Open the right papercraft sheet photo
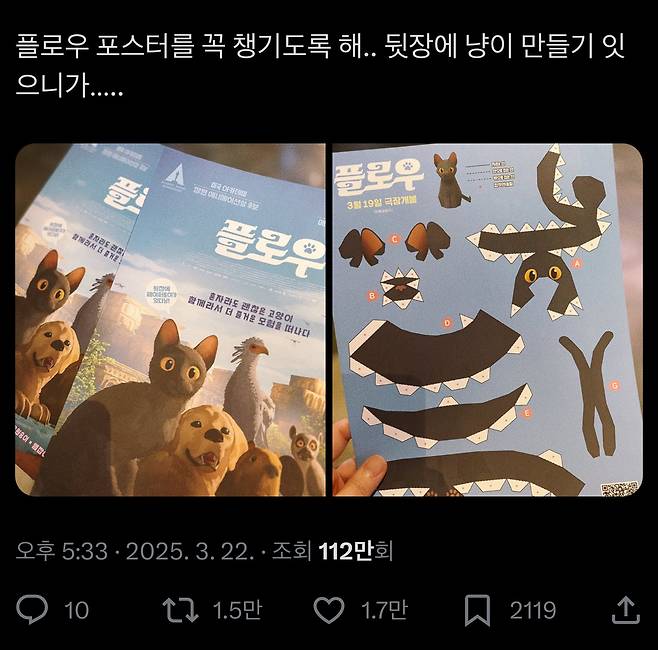This screenshot has width=658, height=650. [x=488, y=320]
